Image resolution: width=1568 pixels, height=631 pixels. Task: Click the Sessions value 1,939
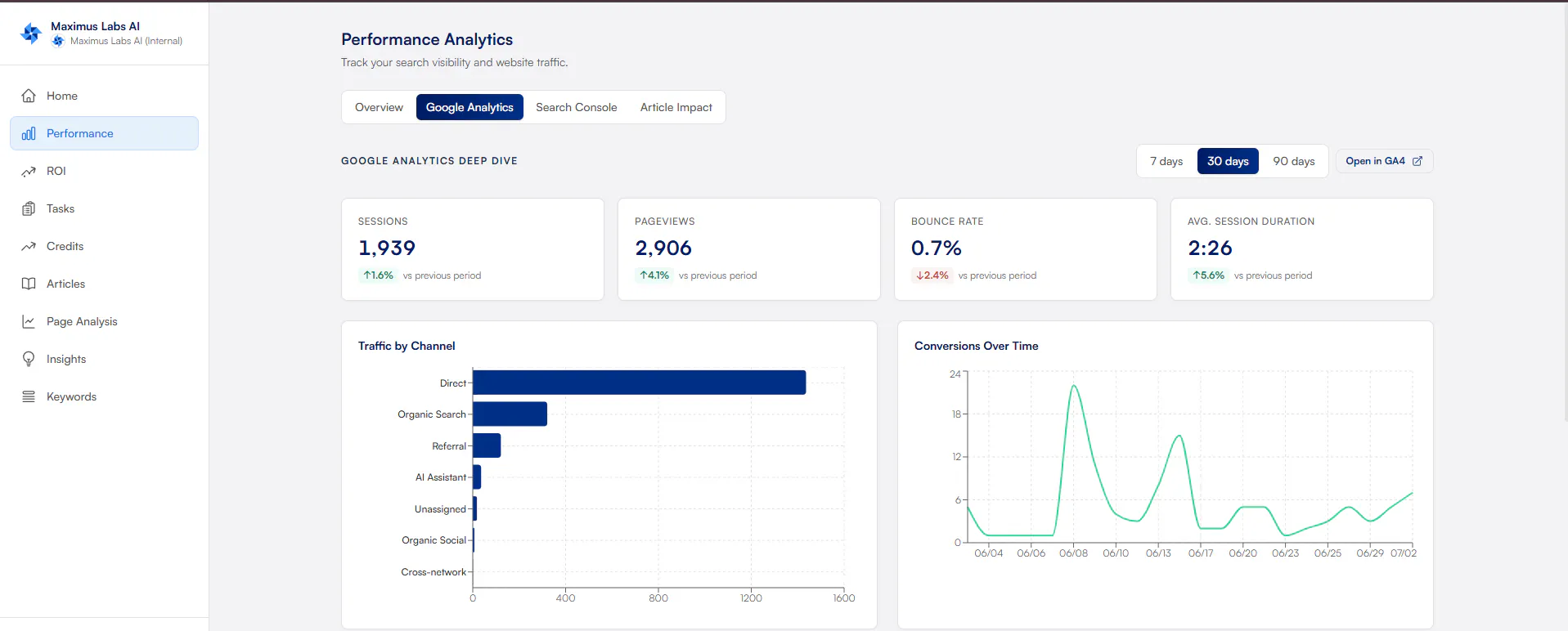(387, 248)
